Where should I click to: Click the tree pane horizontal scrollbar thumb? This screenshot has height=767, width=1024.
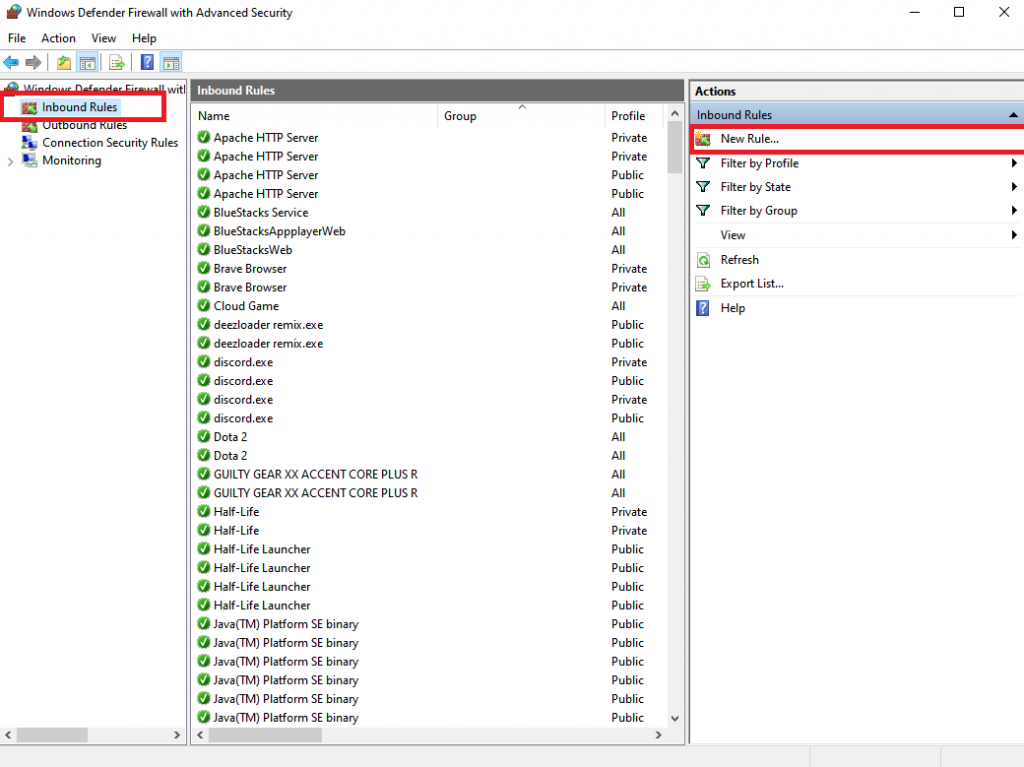52,735
